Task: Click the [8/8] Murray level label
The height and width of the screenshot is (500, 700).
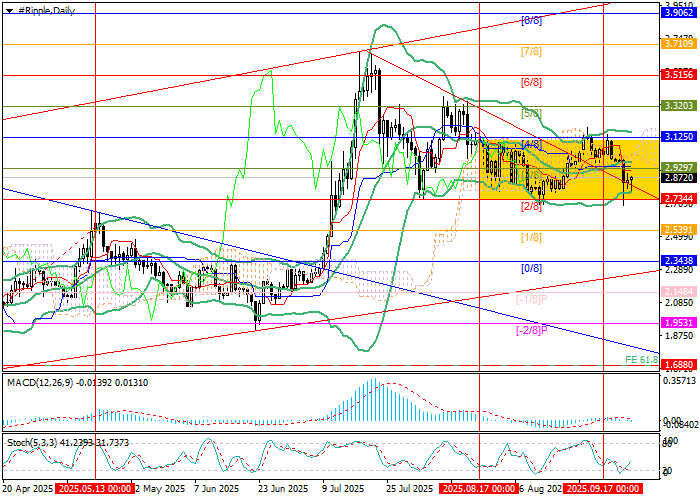Action: [x=531, y=21]
